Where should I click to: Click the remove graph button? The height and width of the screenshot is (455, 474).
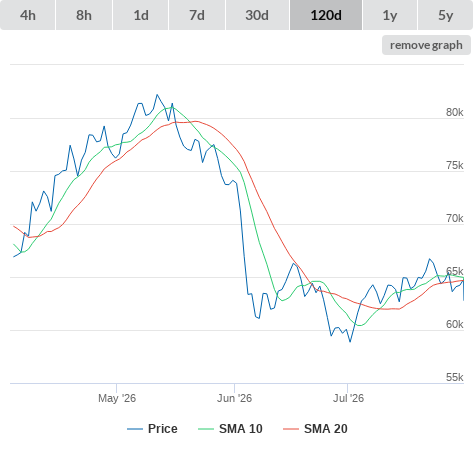point(426,45)
